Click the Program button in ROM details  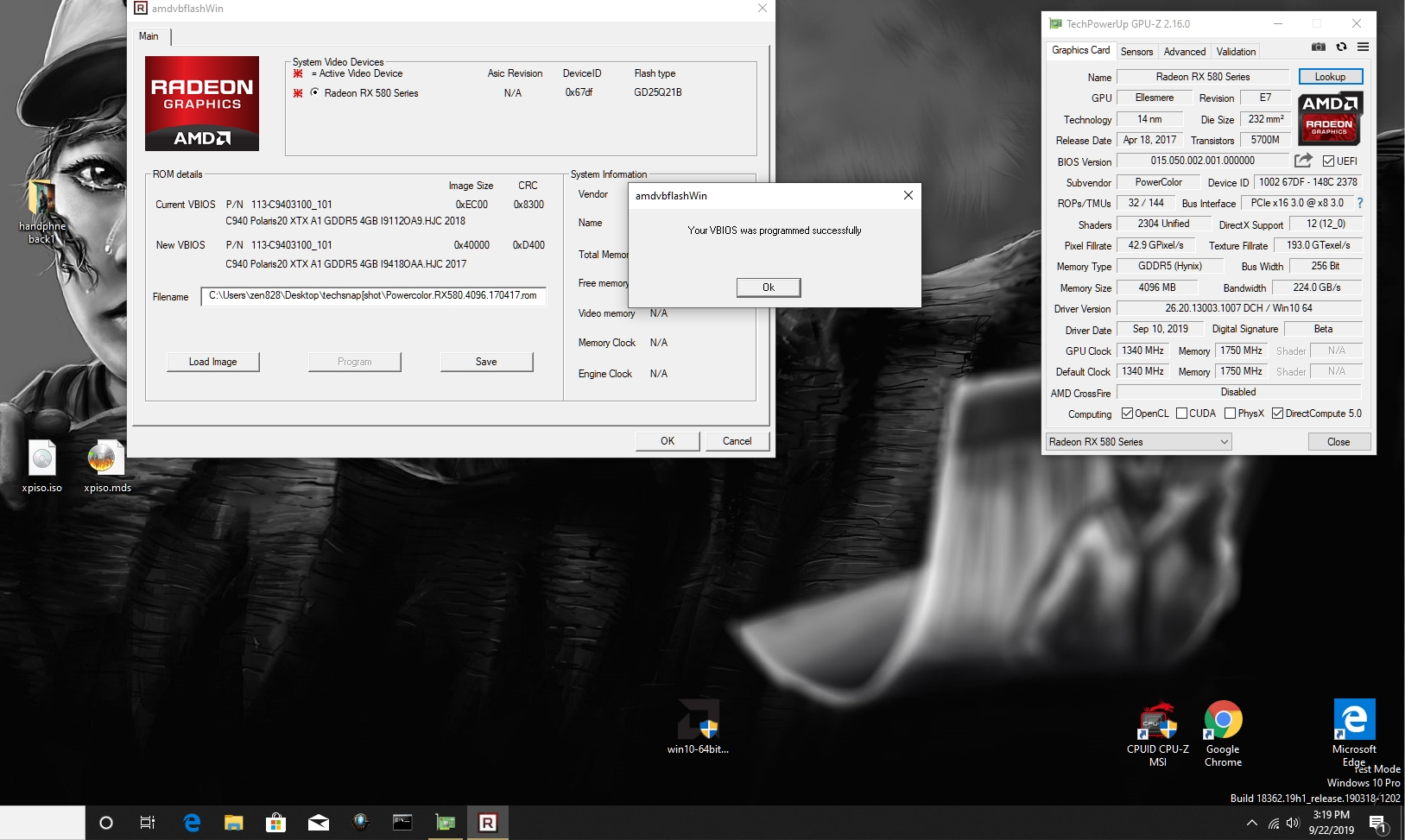coord(354,362)
